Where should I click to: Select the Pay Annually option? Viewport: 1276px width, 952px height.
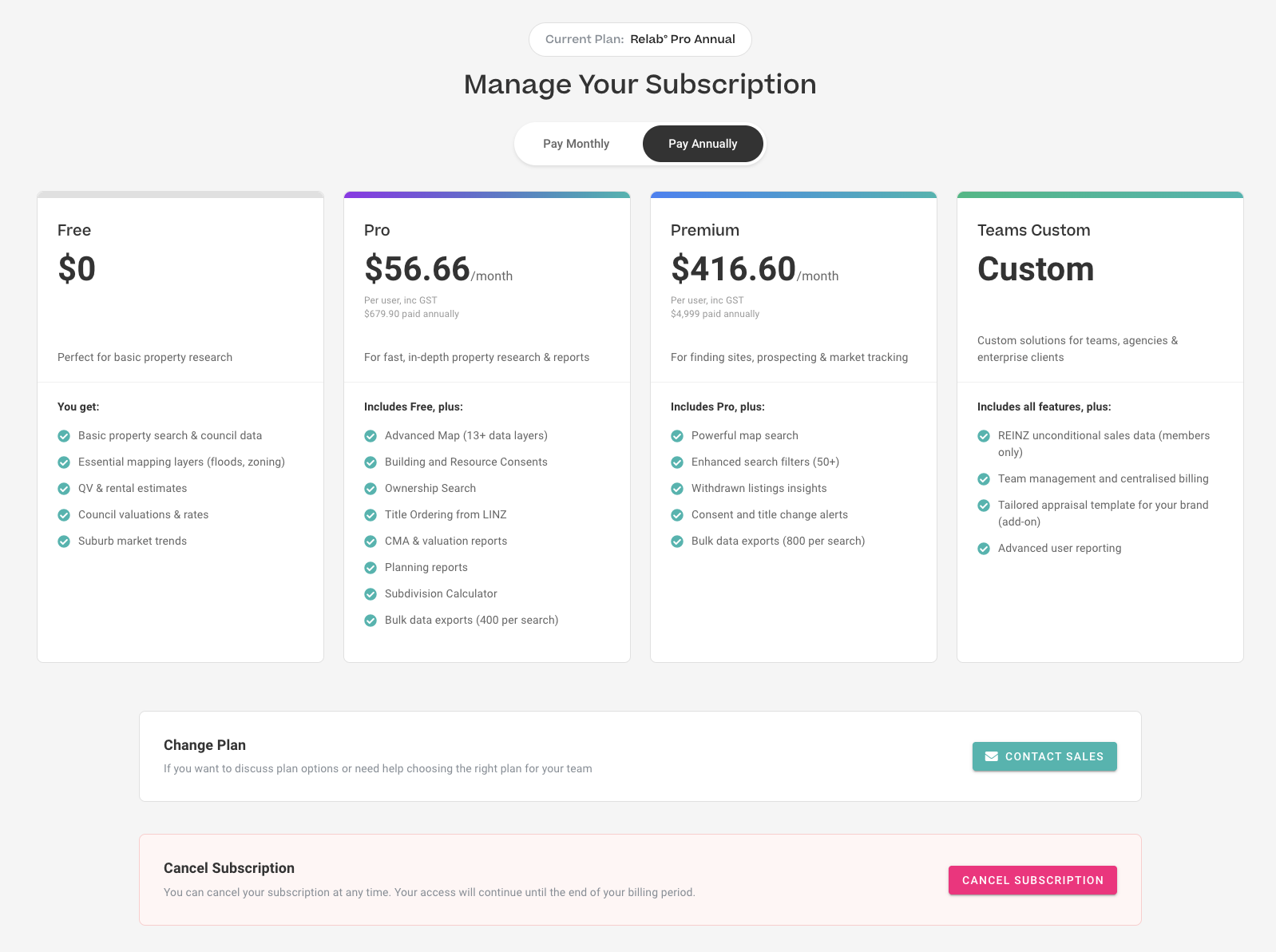point(703,144)
